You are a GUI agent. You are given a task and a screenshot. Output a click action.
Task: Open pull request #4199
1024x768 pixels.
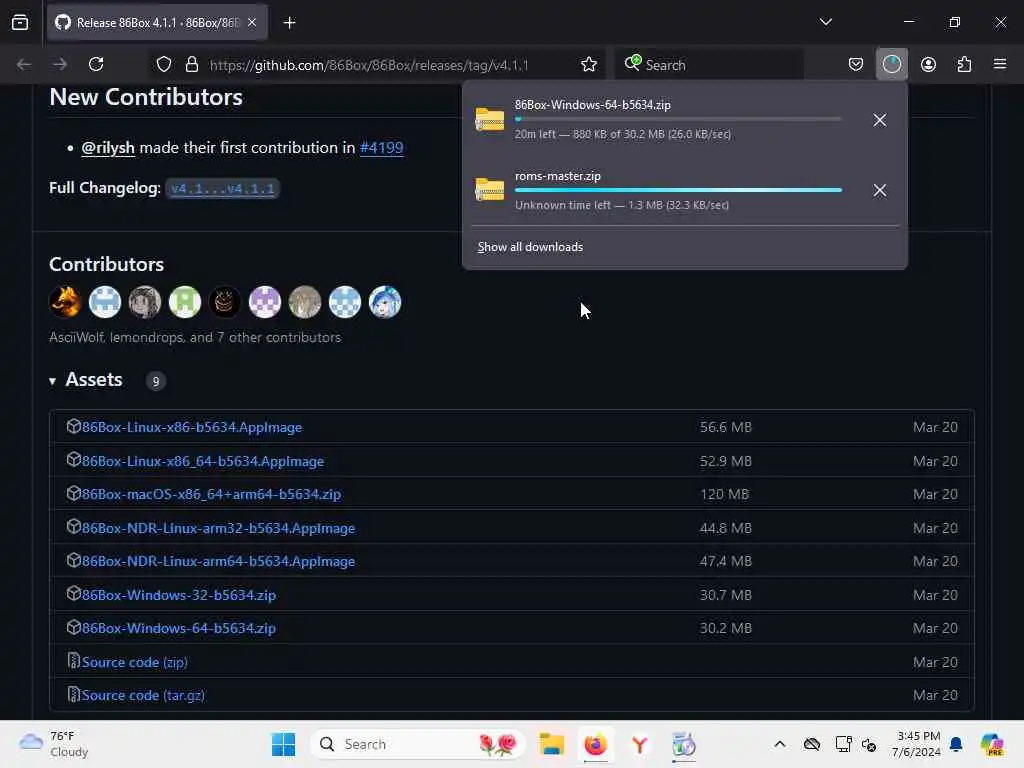pyautogui.click(x=381, y=148)
